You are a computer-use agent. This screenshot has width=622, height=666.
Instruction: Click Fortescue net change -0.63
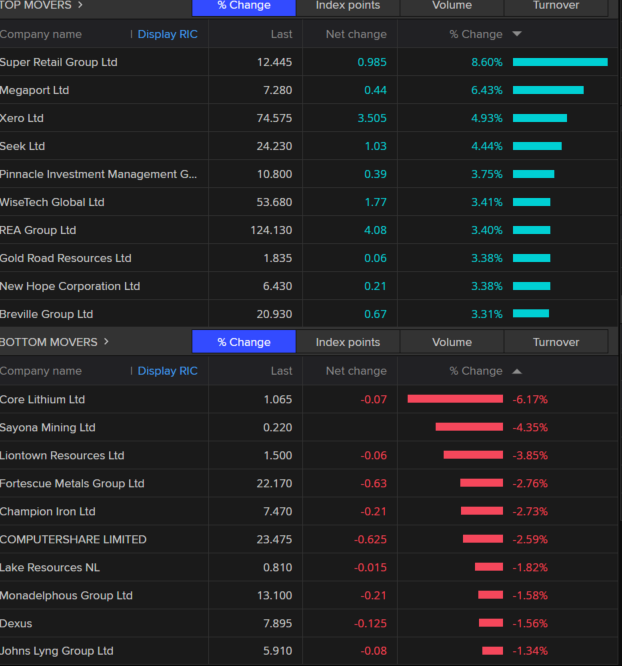(x=373, y=483)
